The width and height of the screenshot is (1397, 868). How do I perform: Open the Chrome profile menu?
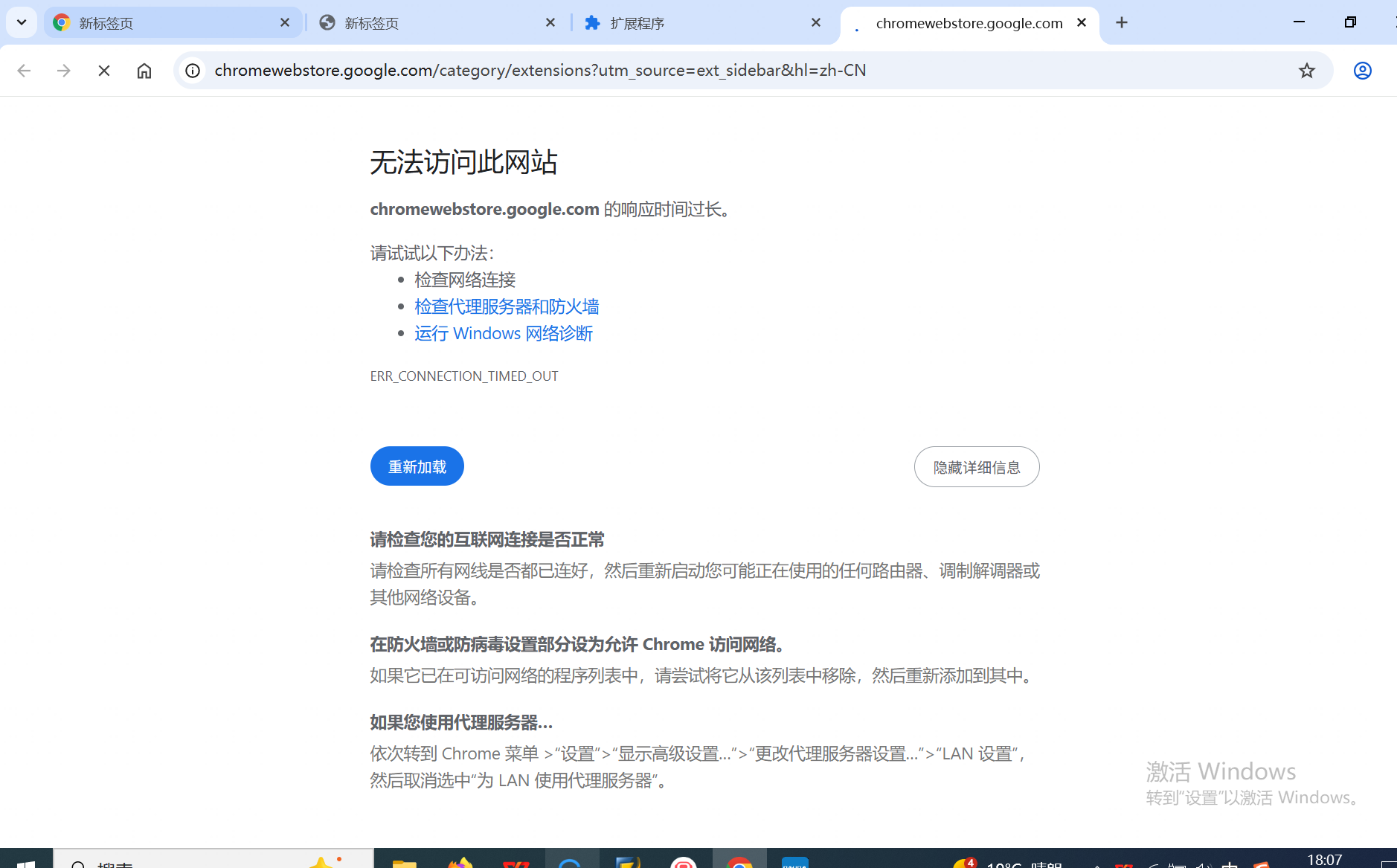point(1363,71)
